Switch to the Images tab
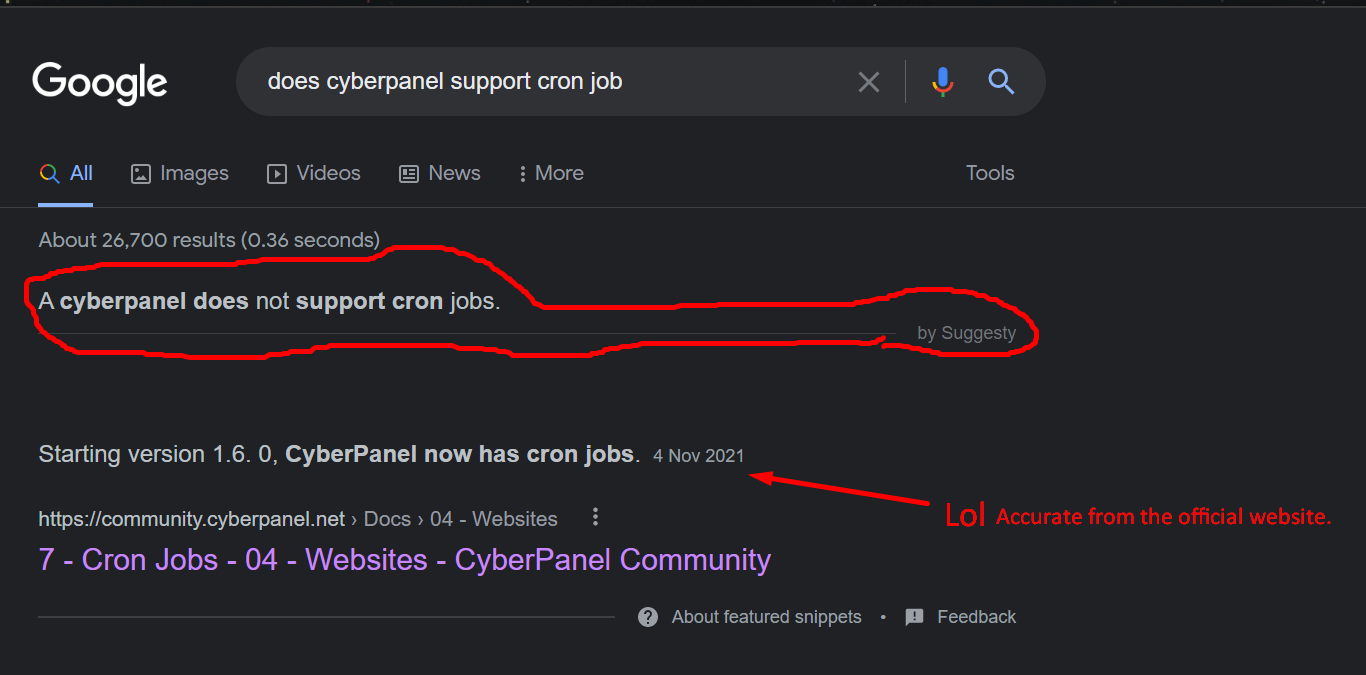The image size is (1366, 675). coord(180,173)
